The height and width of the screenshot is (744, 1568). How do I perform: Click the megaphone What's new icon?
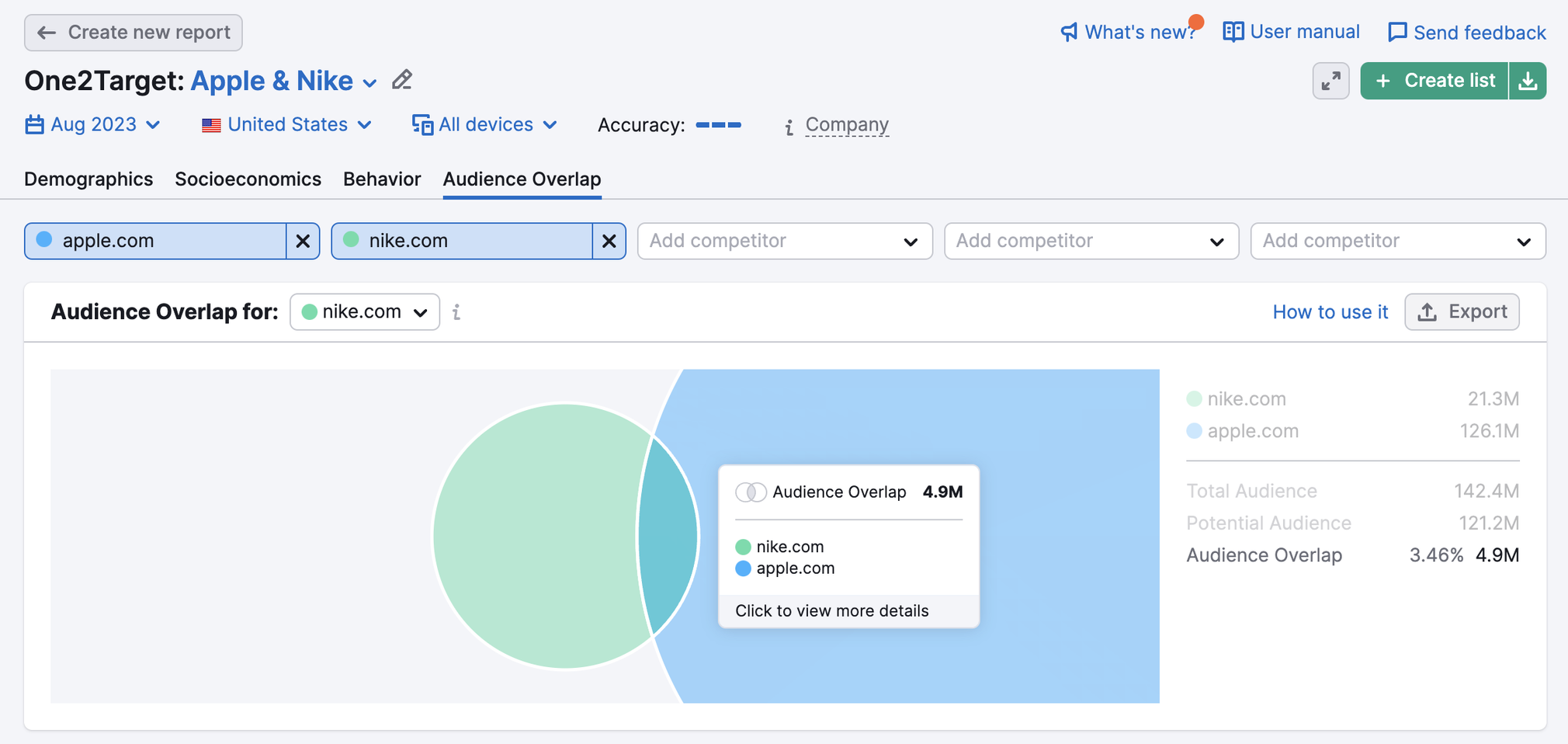point(1070,32)
